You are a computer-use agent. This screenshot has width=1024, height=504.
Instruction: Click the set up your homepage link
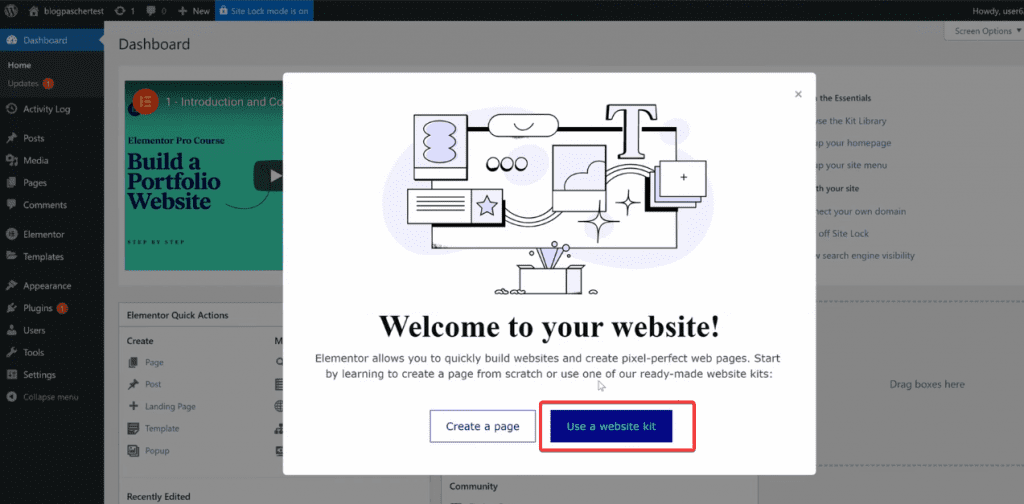[x=853, y=143]
